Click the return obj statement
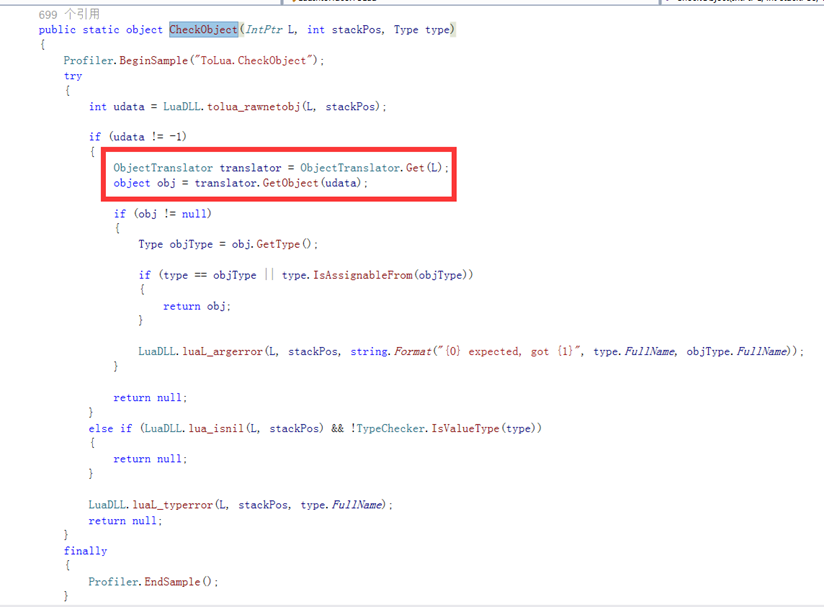This screenshot has height=607, width=824. [196, 306]
